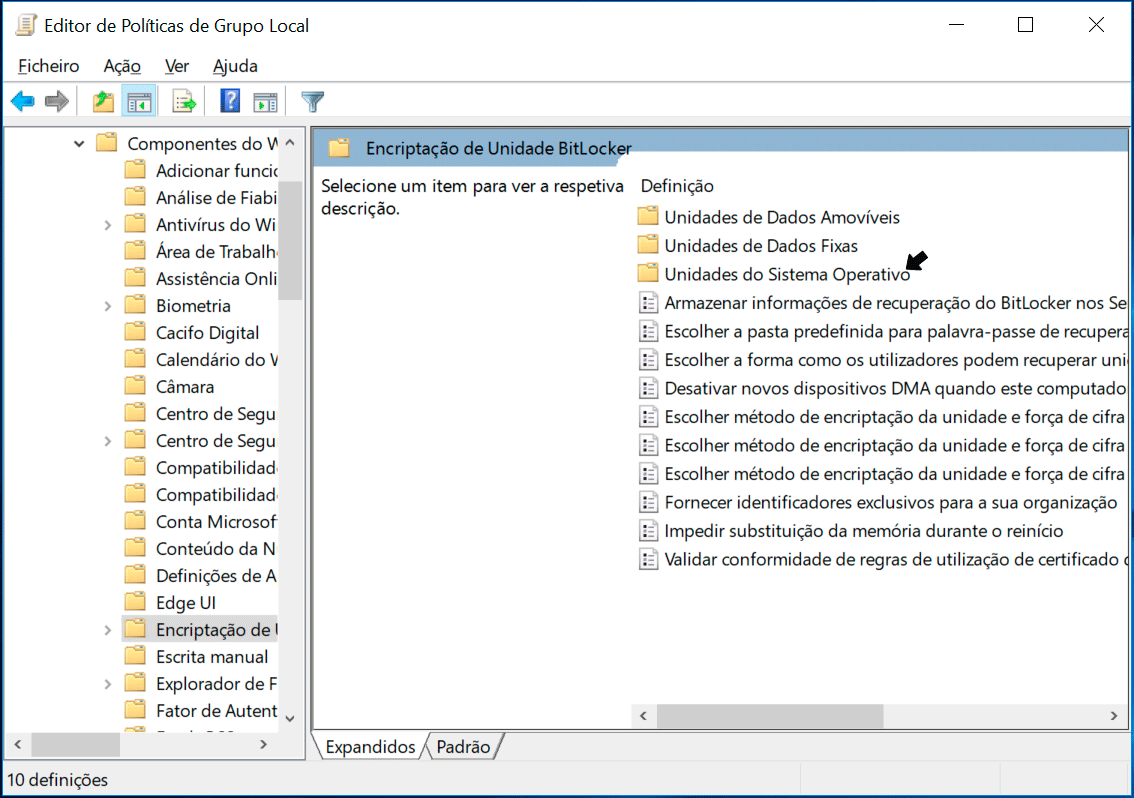This screenshot has width=1134, height=798.
Task: Click policy icon for Desativar novos dispositivos DMA
Action: pyautogui.click(x=648, y=388)
